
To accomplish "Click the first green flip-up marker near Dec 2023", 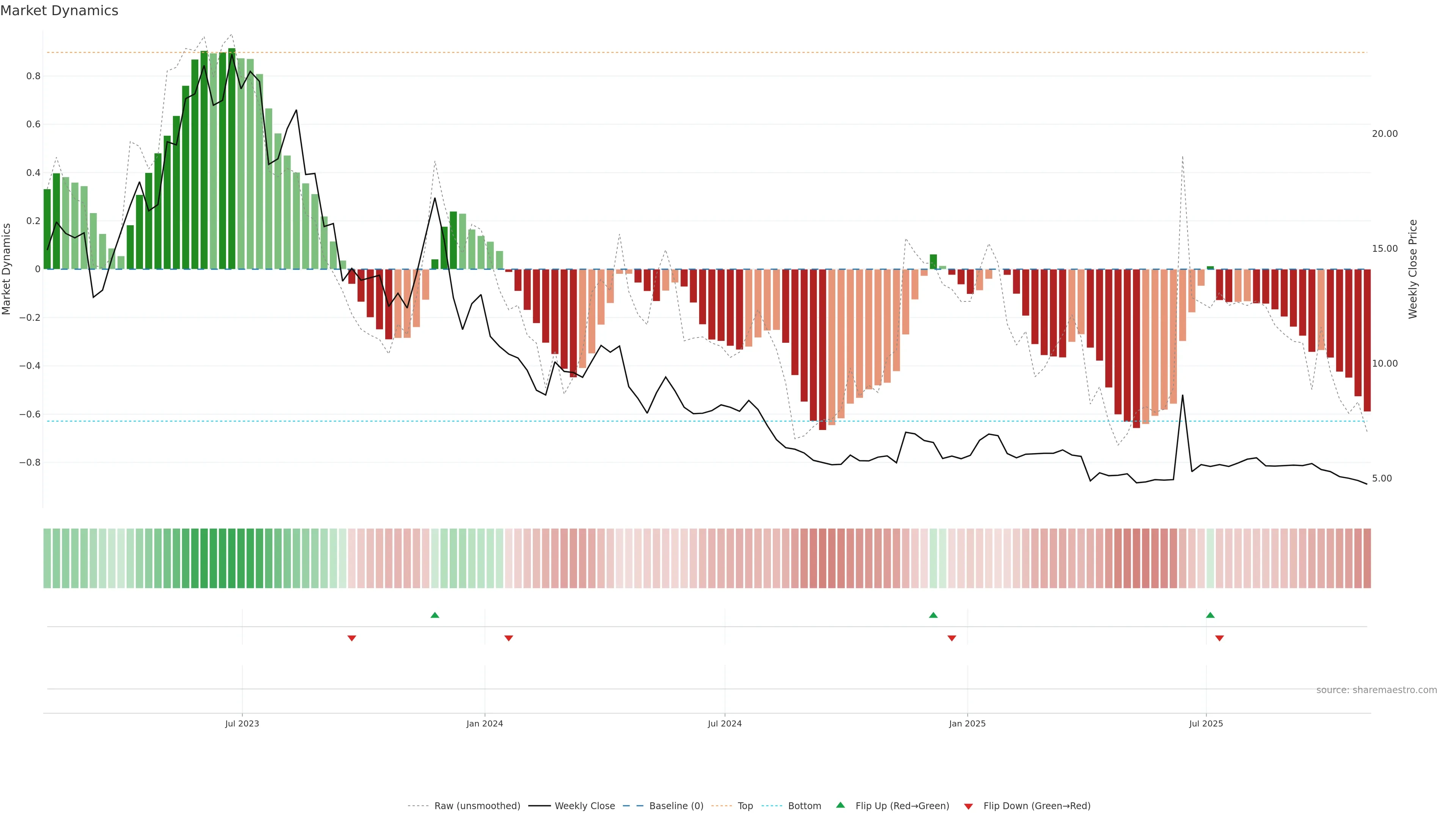I will (x=435, y=615).
